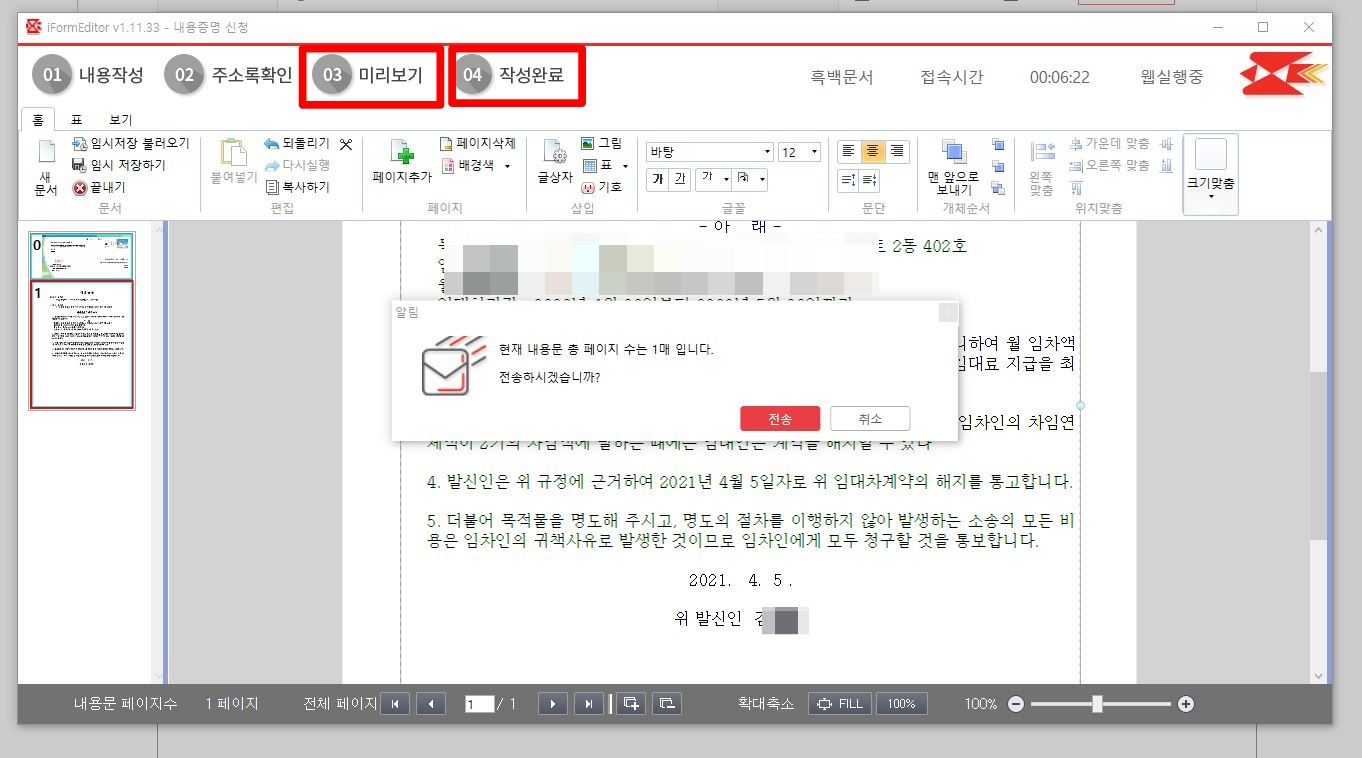Click the zoom out minus icon
Screen dimensions: 1362x758
(x=1016, y=704)
